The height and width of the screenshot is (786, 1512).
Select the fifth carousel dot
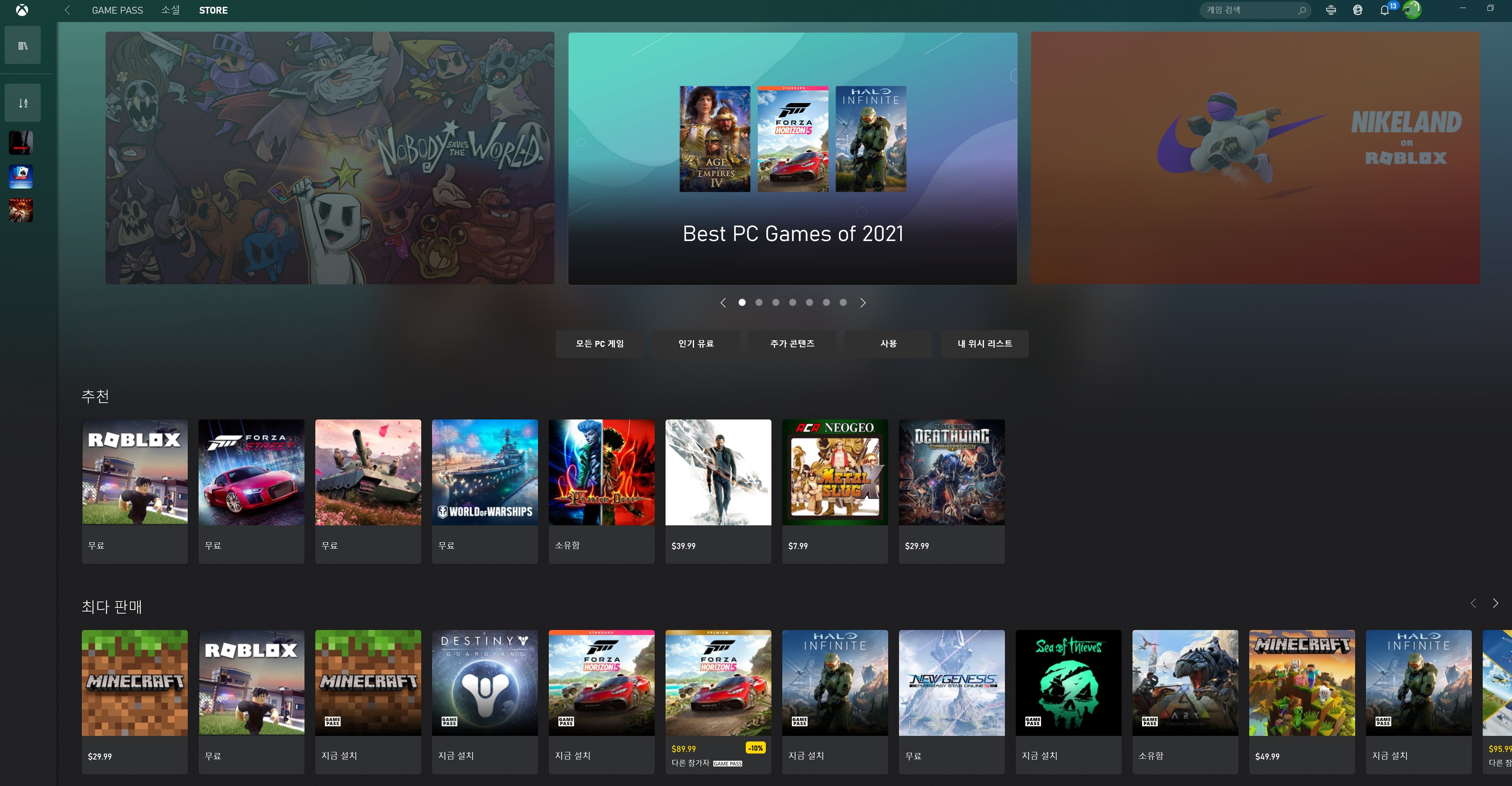(x=810, y=303)
